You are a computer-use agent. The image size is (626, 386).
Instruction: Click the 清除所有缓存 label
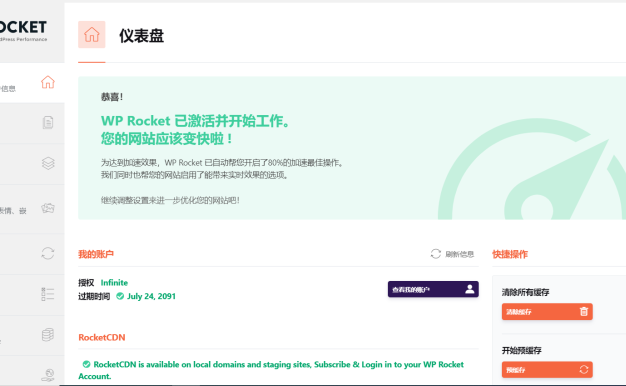click(525, 292)
